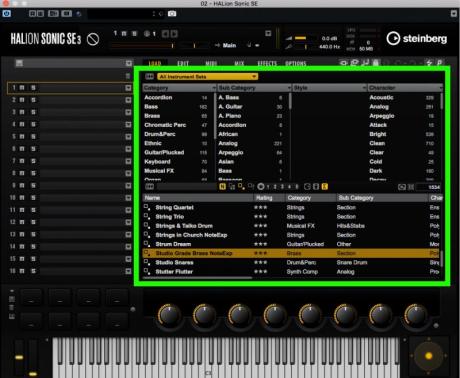The width and height of the screenshot is (460, 378).
Task: Switch to the OPTIONS tab
Action: click(x=296, y=63)
